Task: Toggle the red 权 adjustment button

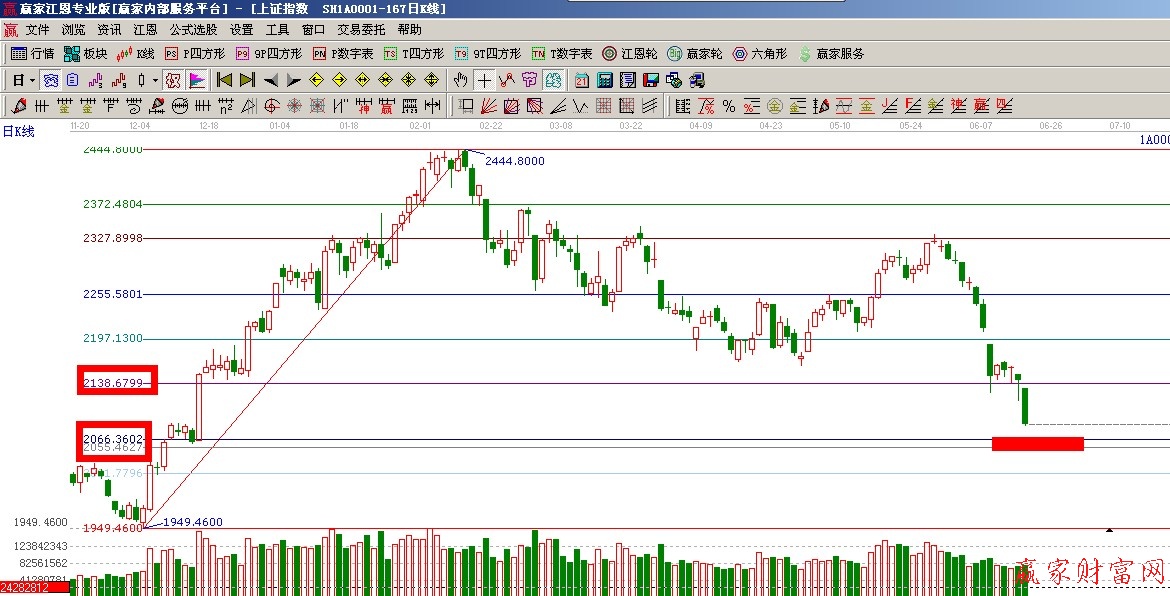Action: click(x=173, y=80)
